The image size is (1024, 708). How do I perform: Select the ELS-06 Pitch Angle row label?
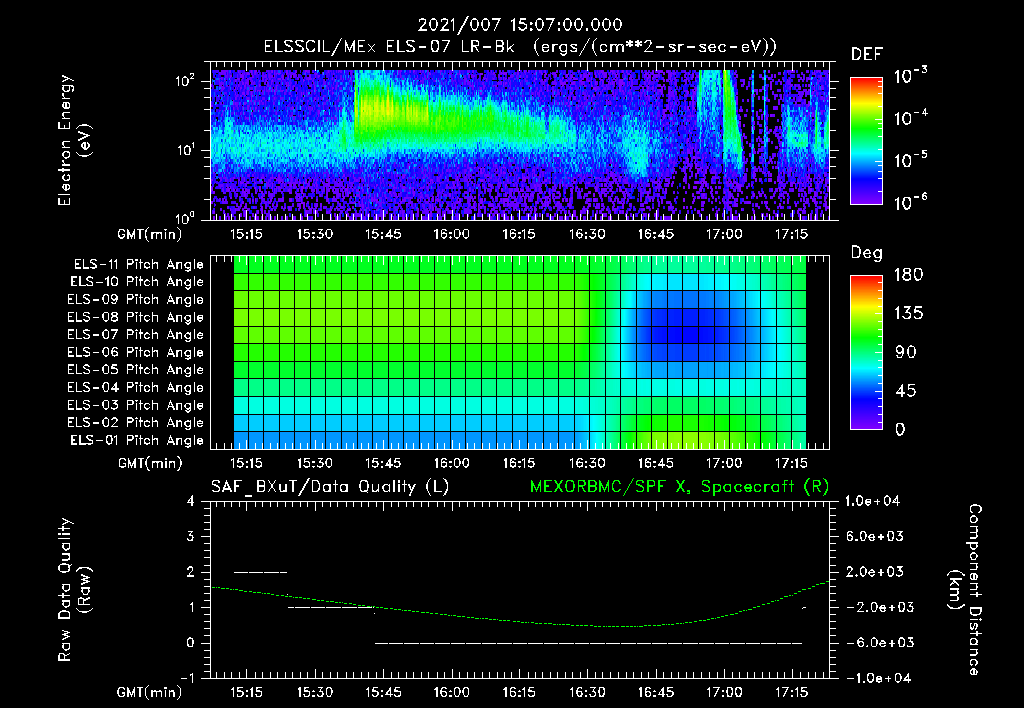coord(136,352)
